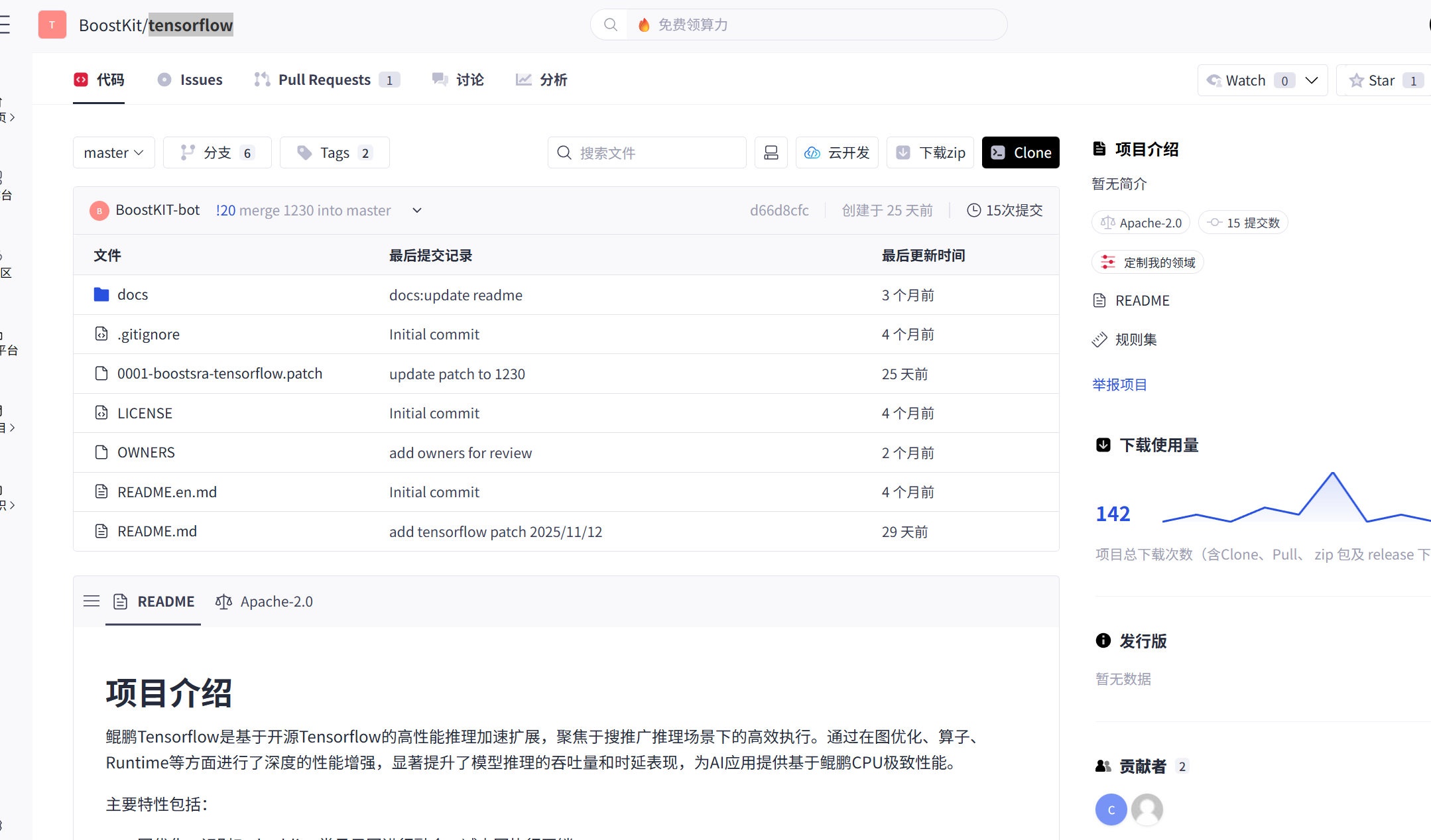The image size is (1431, 840).
Task: Click the black Clone button
Action: coord(1020,152)
